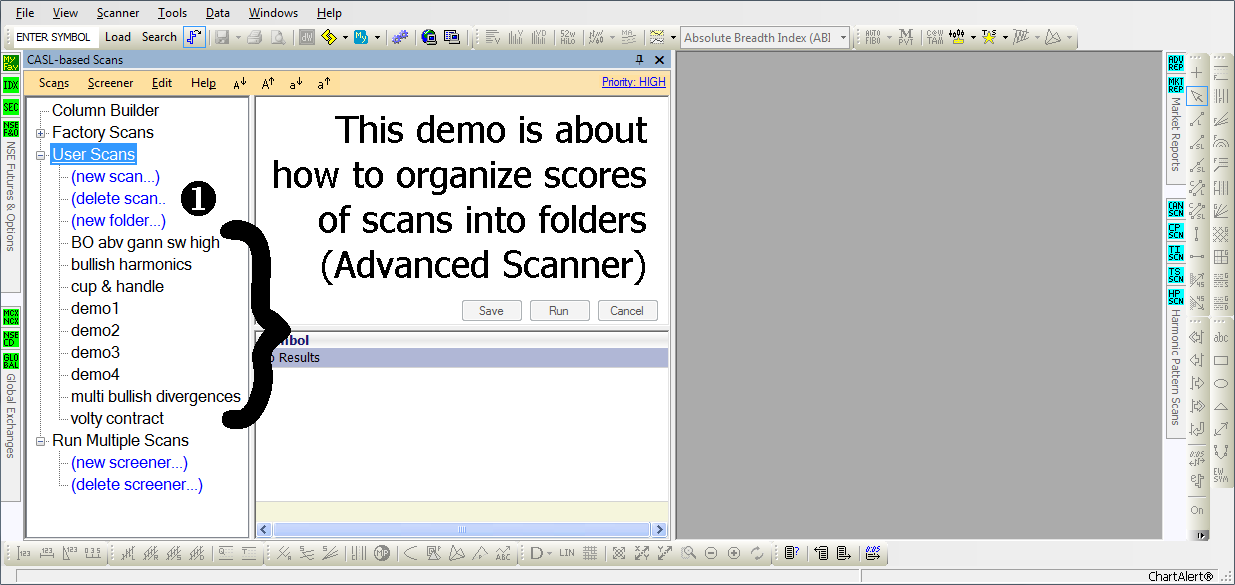Select the triangle drawing tool
The width and height of the screenshot is (1235, 585).
pos(1221,407)
